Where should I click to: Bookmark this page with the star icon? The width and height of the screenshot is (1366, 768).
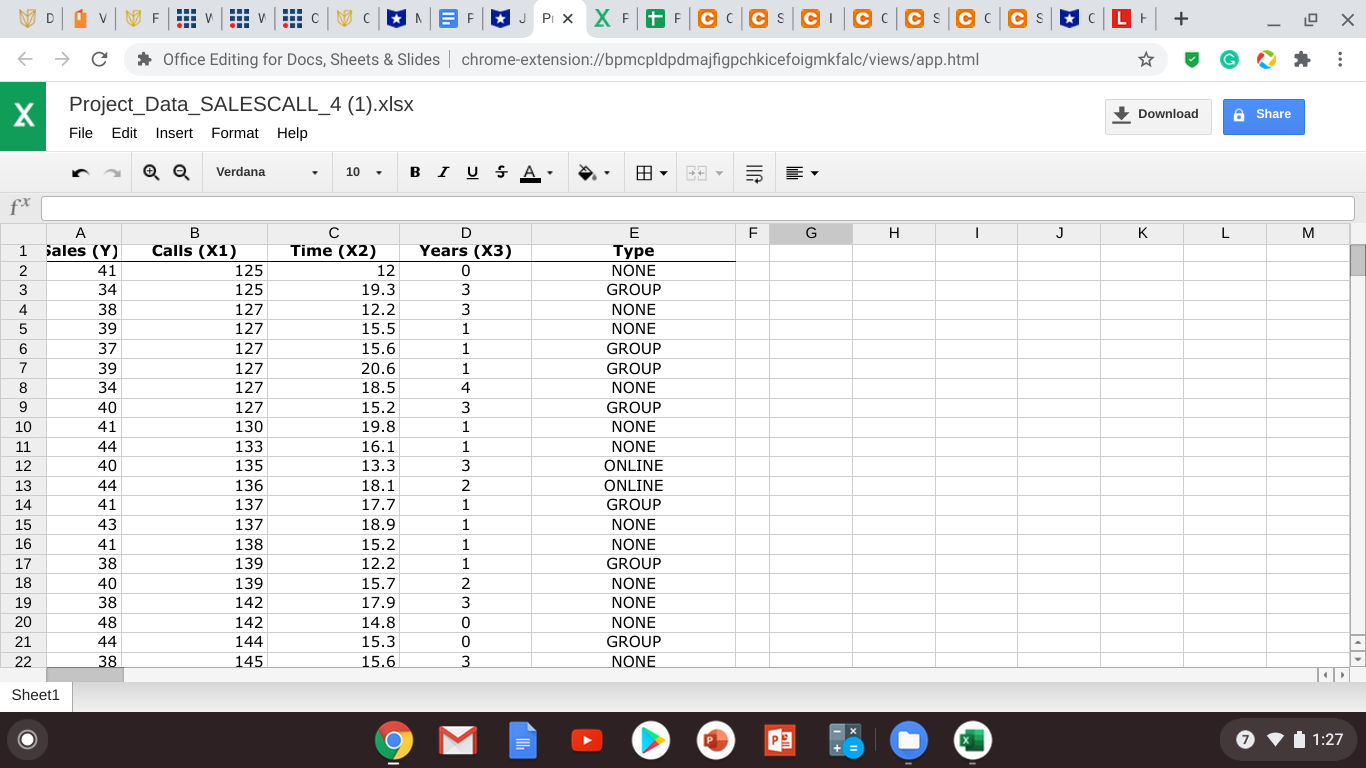(x=1146, y=59)
